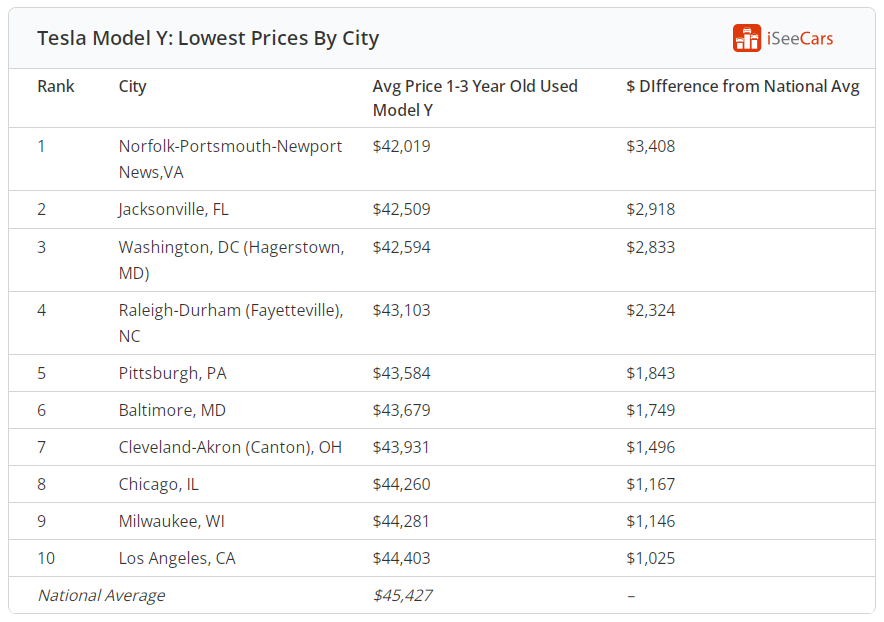Open the iSeeCars brand link
The image size is (884, 622).
[x=783, y=38]
